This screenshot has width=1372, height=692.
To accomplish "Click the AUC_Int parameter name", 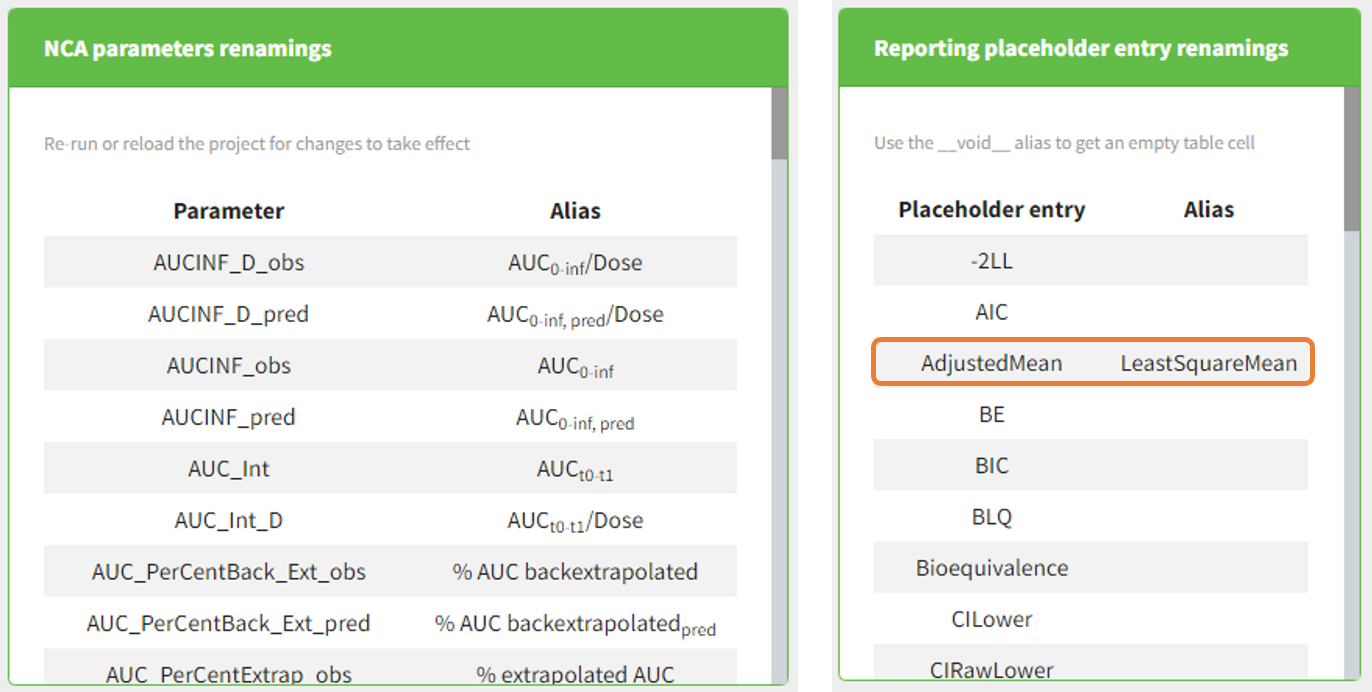I will pos(228,467).
